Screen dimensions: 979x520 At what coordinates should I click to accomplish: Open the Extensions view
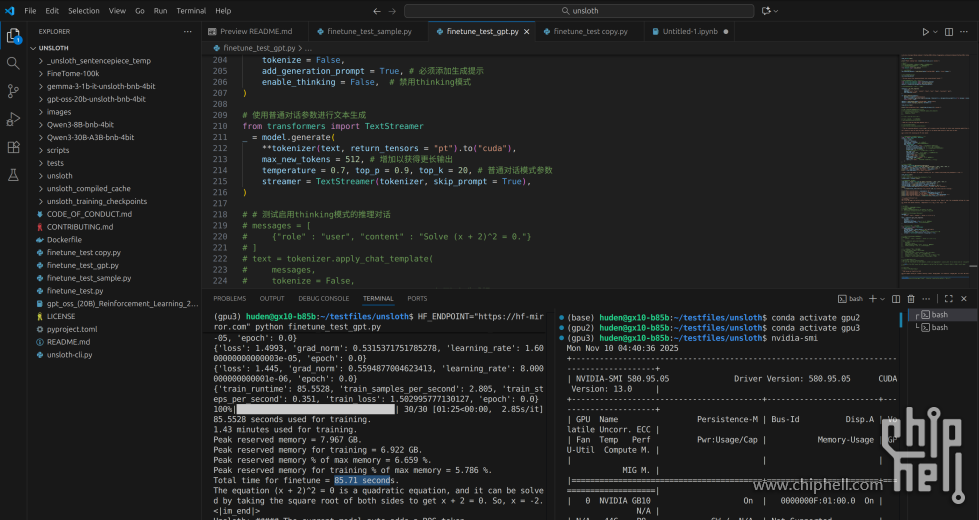pyautogui.click(x=13, y=147)
